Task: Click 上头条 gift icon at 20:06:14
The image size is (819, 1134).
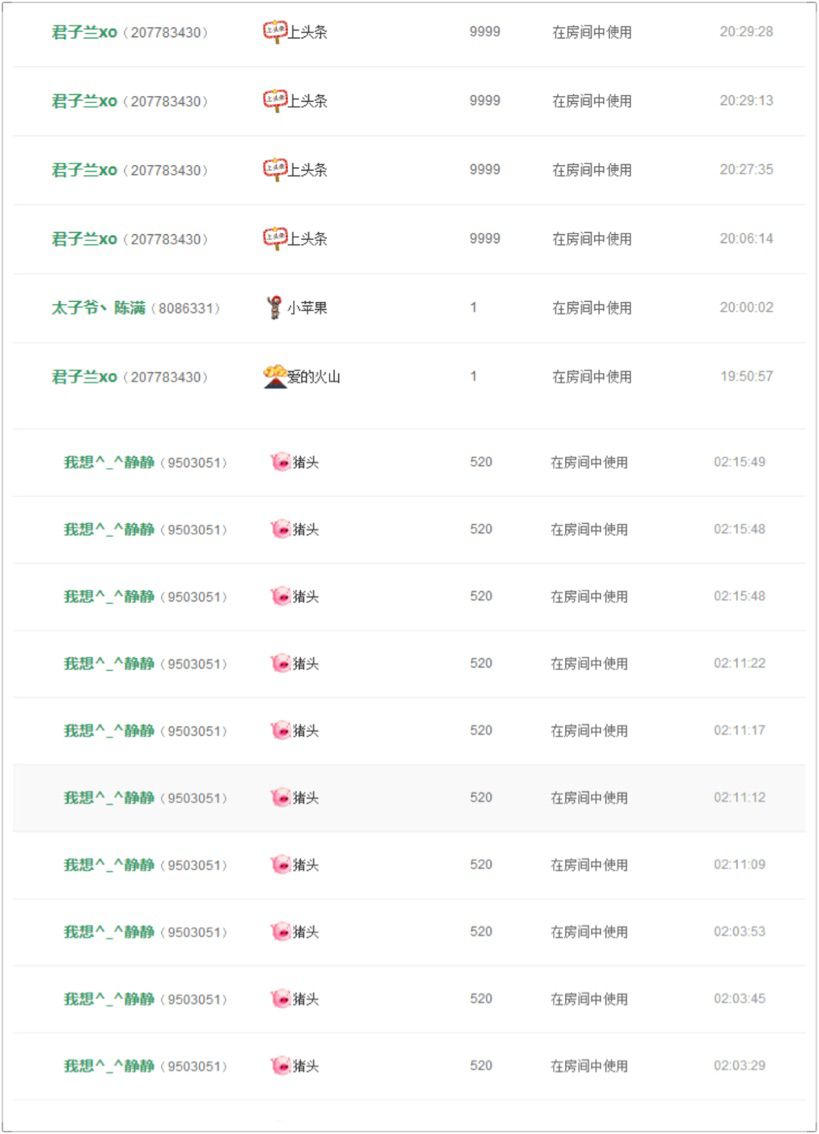Action: click(274, 238)
